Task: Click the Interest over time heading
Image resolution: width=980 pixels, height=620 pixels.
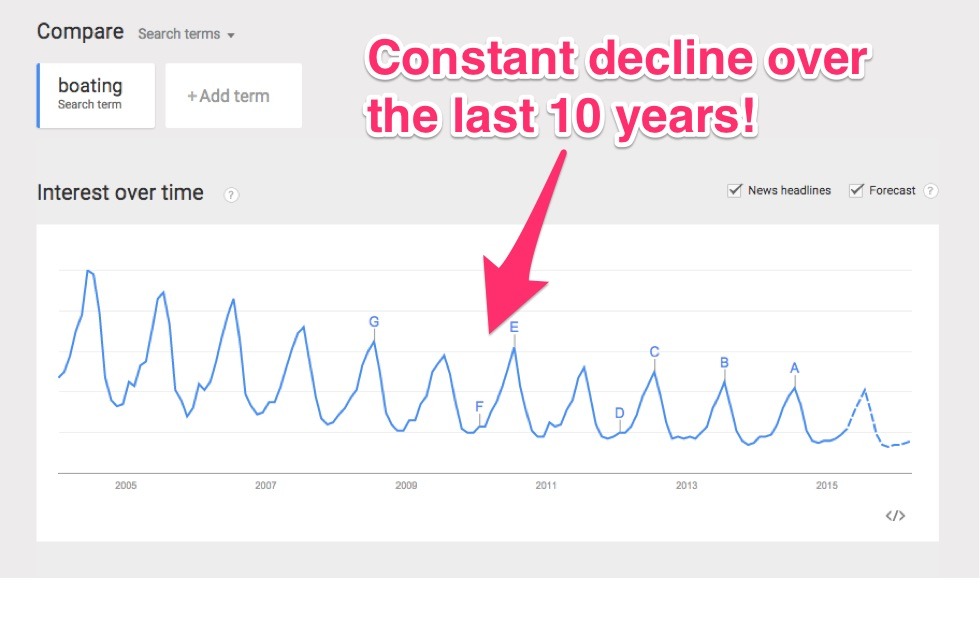Action: pyautogui.click(x=120, y=193)
